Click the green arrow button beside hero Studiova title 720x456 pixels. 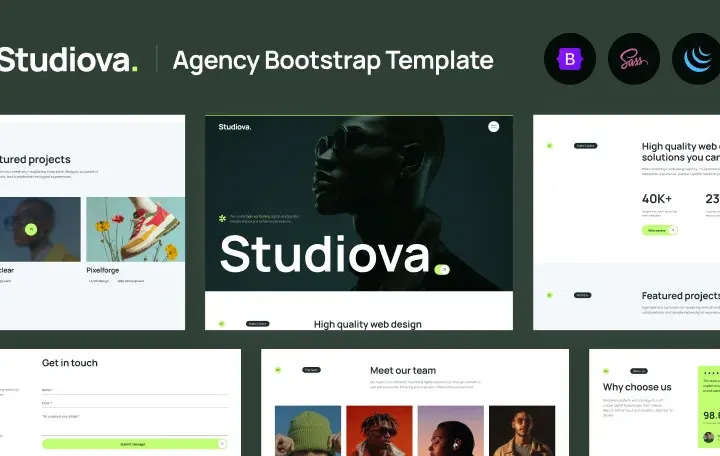(x=442, y=270)
